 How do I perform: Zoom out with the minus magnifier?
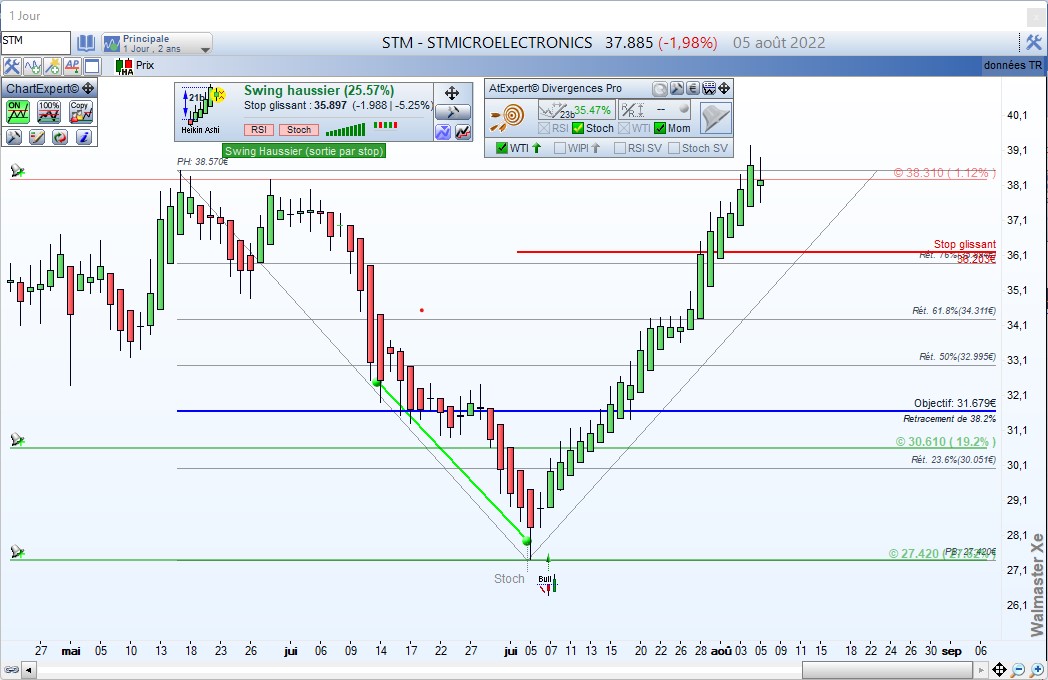pyautogui.click(x=1018, y=669)
